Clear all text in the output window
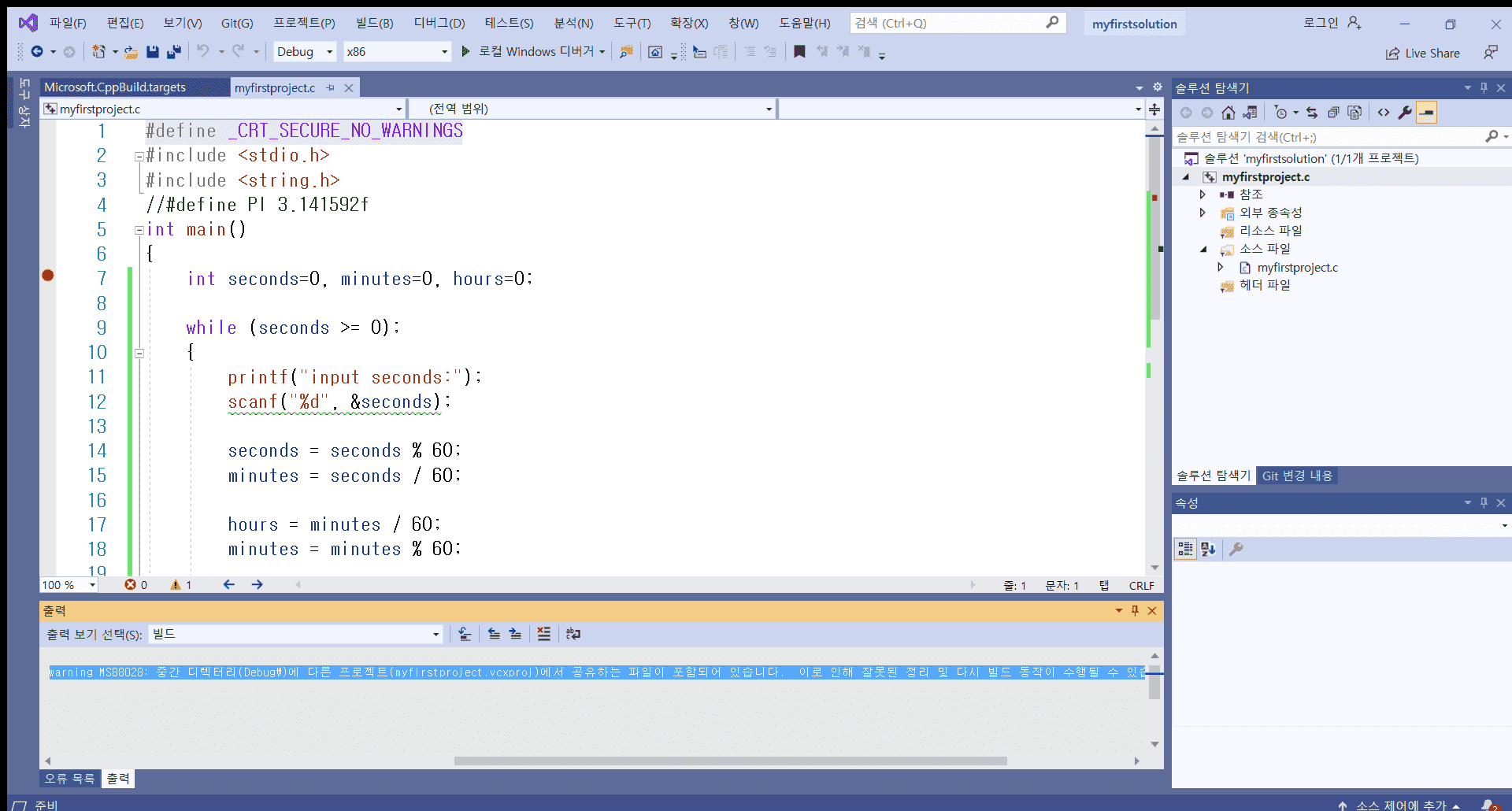This screenshot has width=1512, height=811. 544,634
